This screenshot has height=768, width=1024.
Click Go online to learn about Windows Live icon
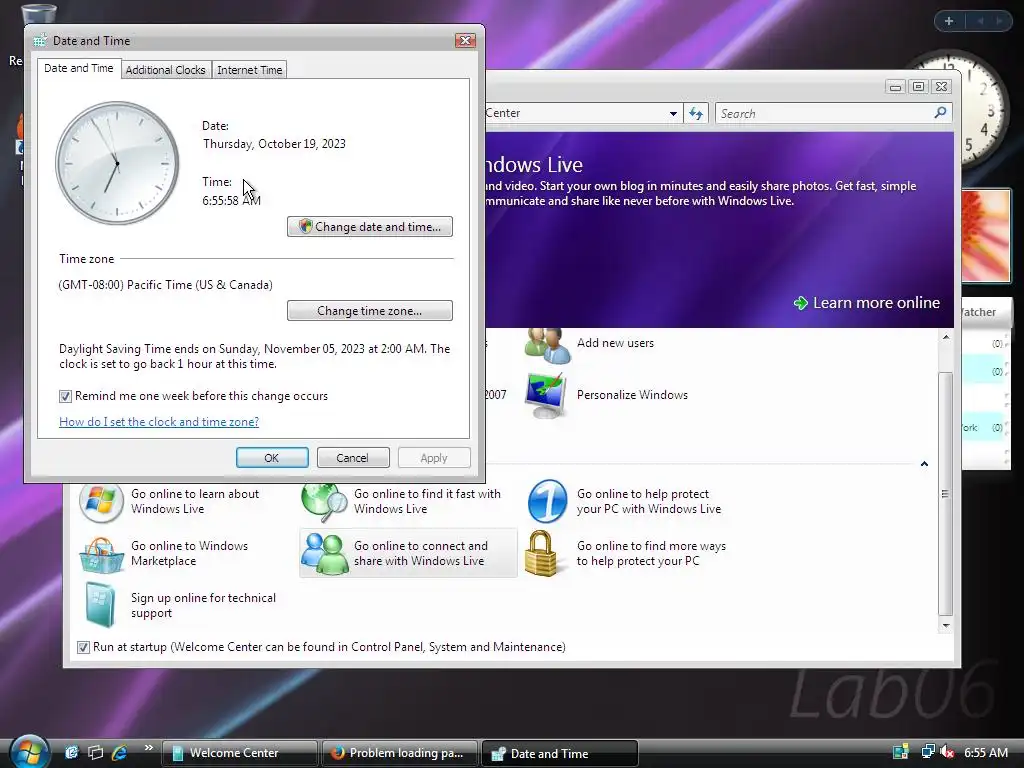[x=101, y=502]
